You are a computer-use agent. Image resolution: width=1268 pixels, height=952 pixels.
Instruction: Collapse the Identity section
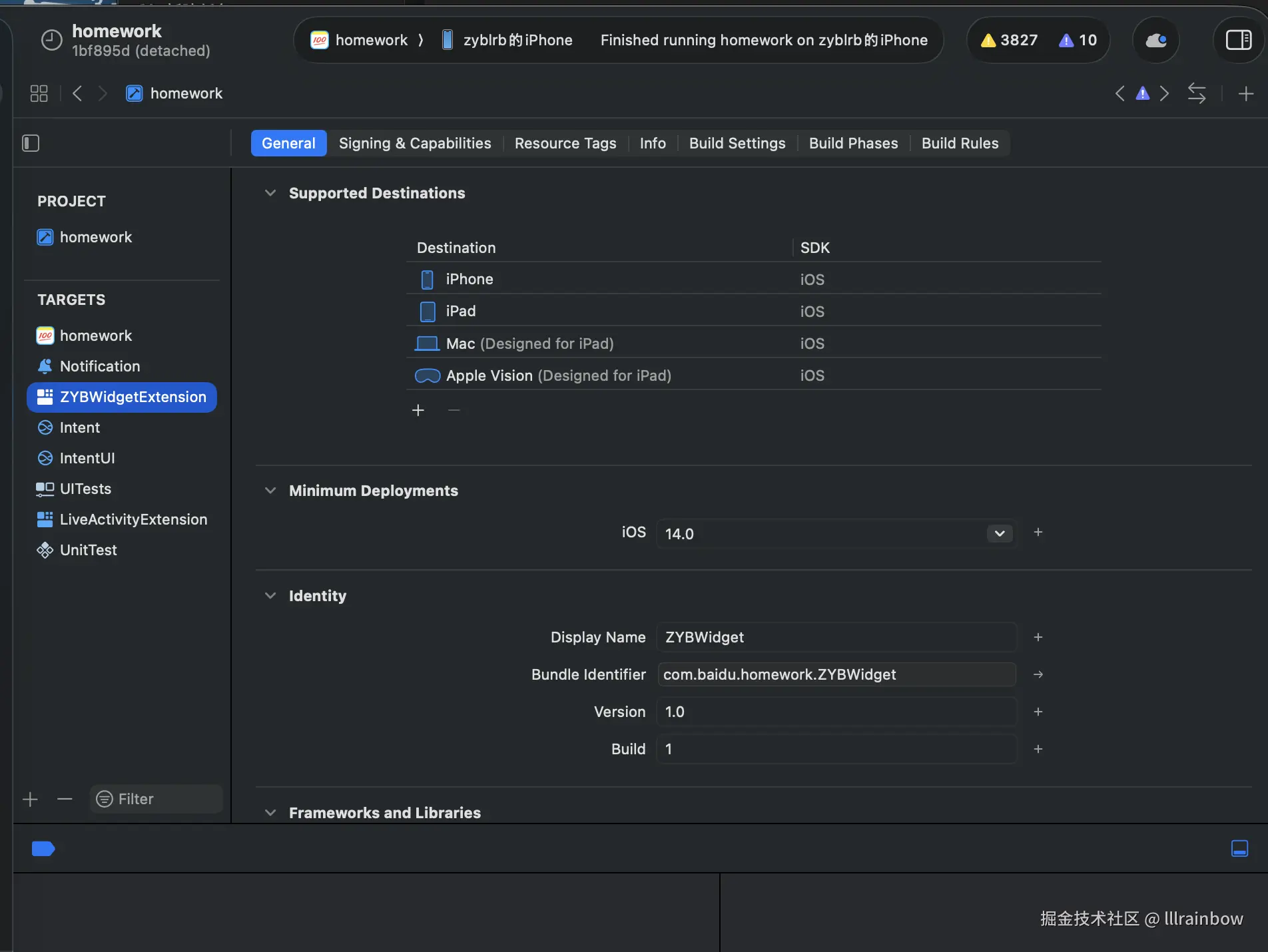(270, 596)
